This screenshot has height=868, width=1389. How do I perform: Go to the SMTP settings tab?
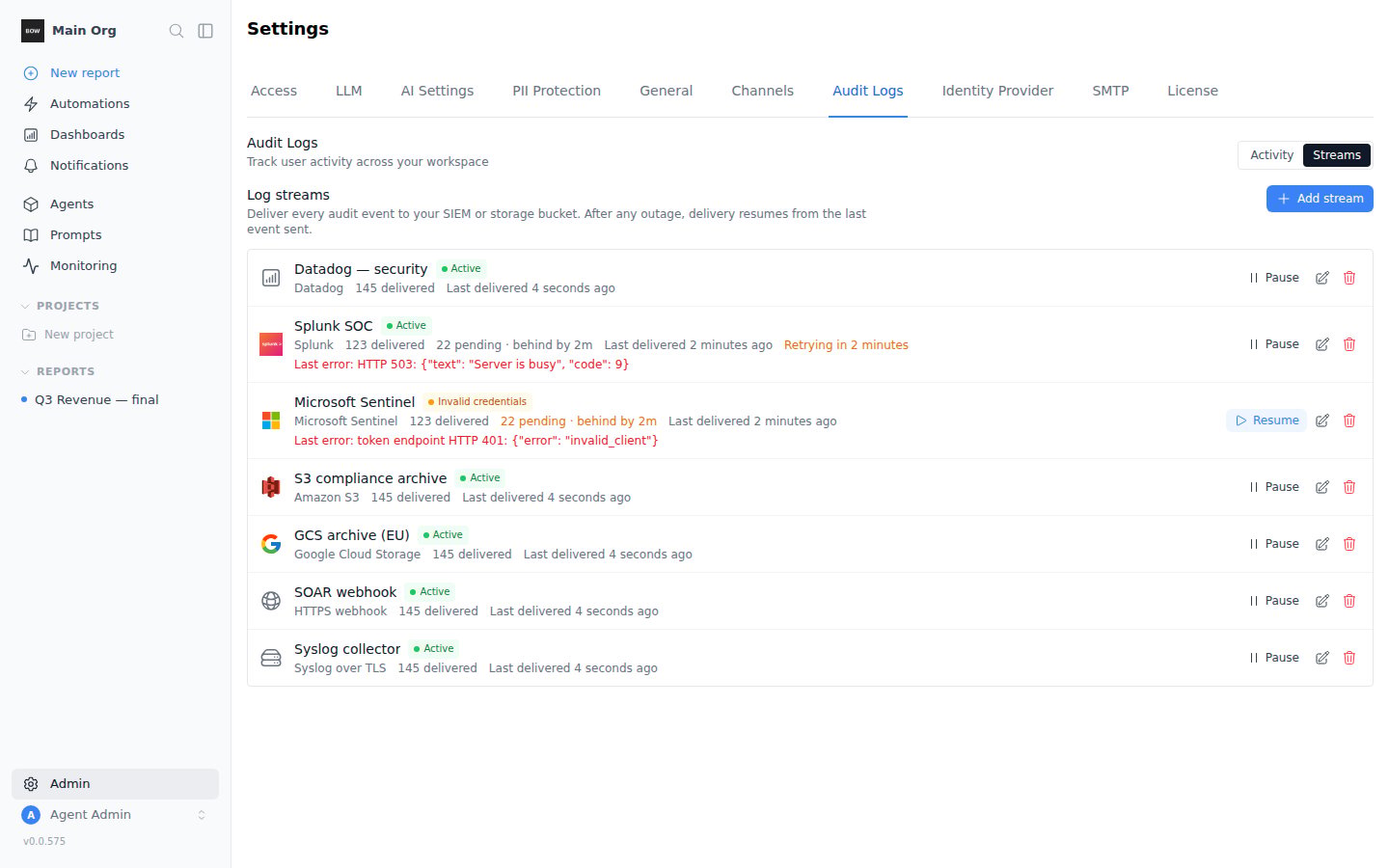[x=1110, y=91]
